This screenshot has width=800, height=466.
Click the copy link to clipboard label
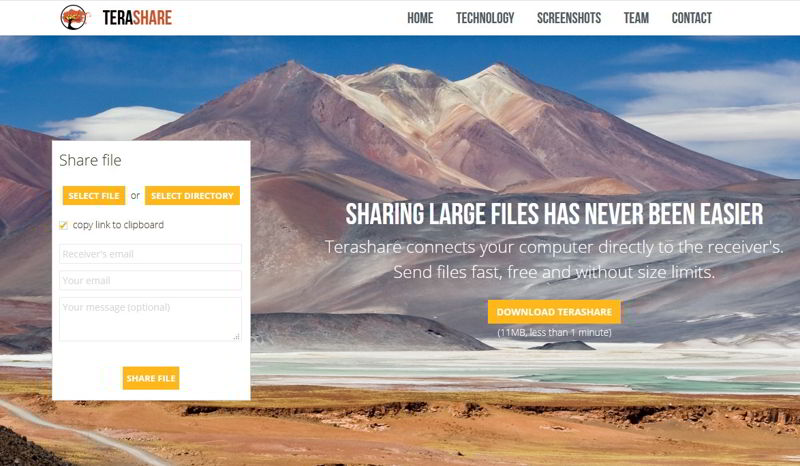pos(118,225)
